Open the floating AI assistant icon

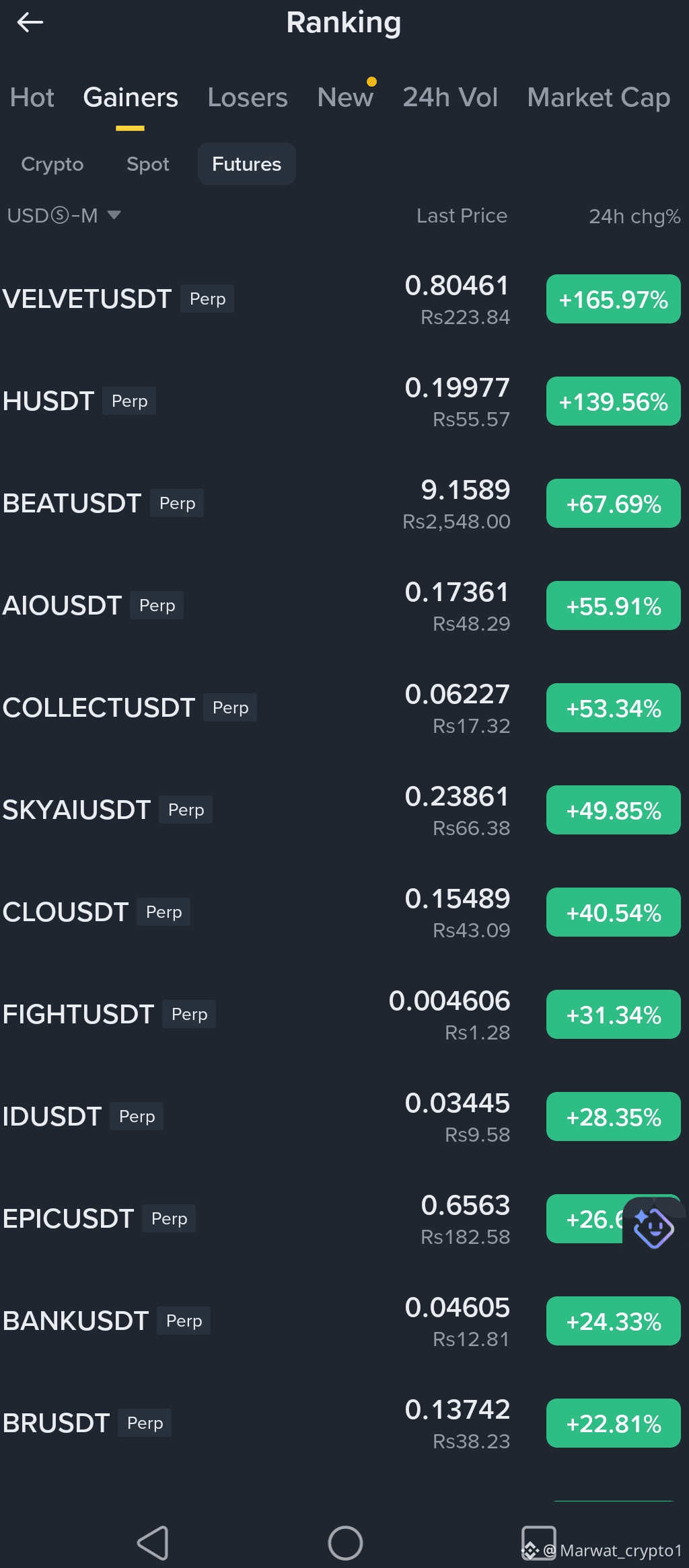(653, 1228)
